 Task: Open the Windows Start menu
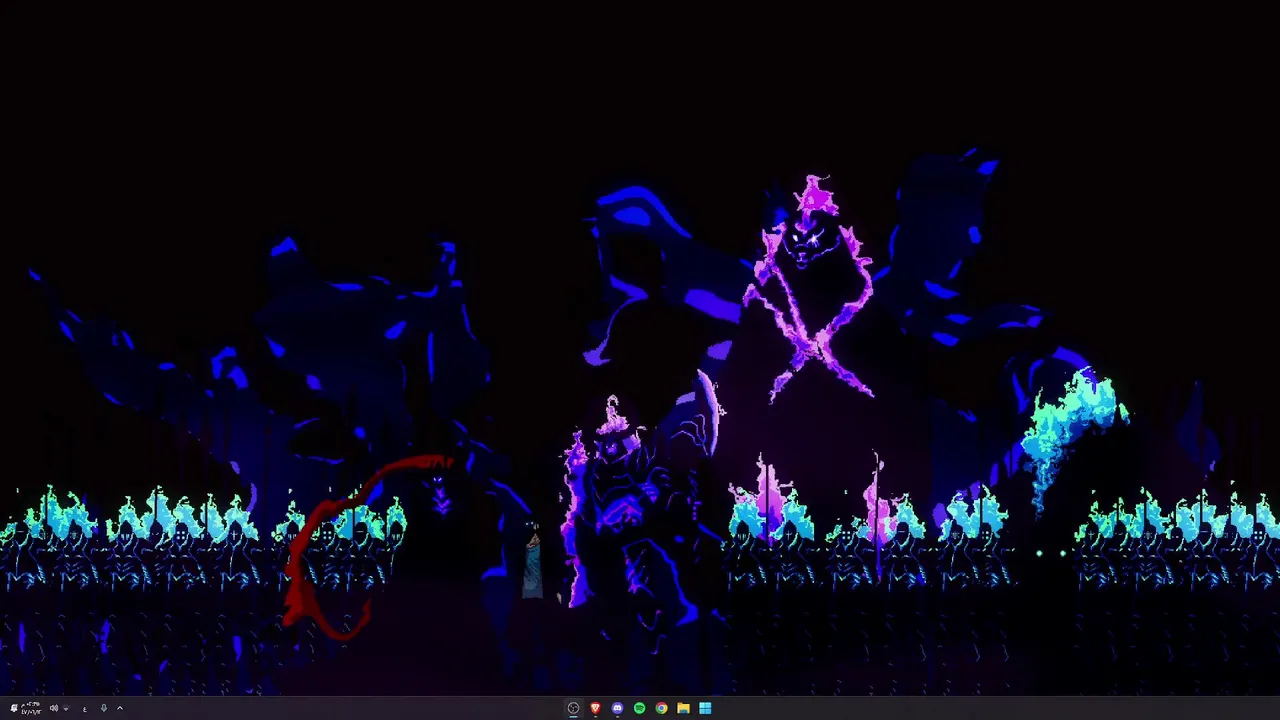pyautogui.click(x=705, y=708)
